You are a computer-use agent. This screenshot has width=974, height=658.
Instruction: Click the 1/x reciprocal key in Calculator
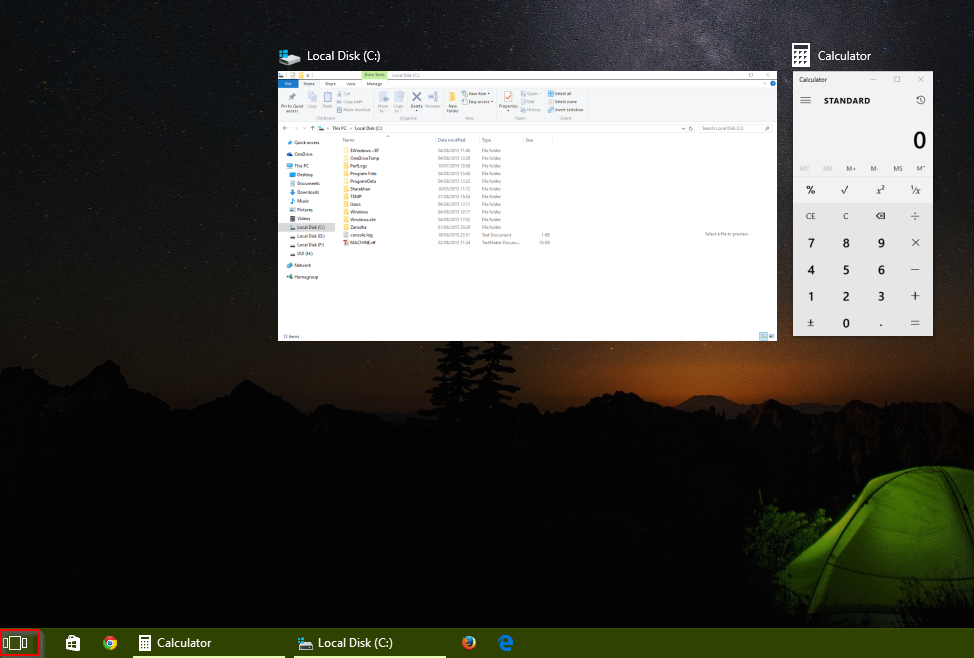click(915, 190)
